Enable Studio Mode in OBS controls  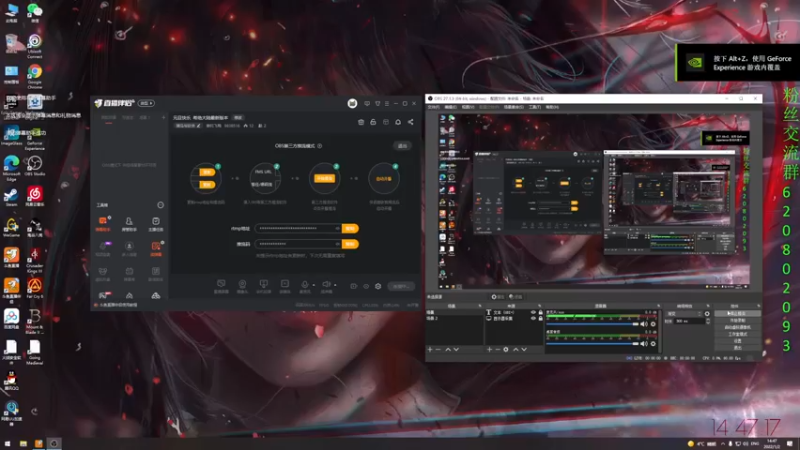[737, 334]
